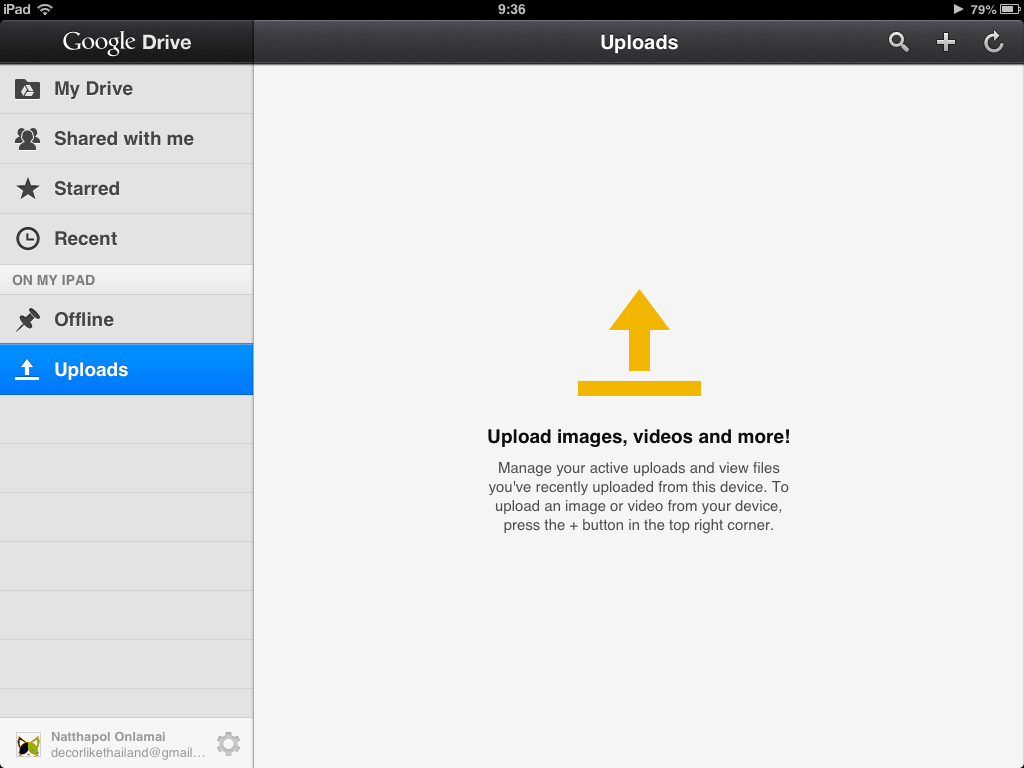Tap the Shared with me people icon
The width and height of the screenshot is (1024, 768).
pyautogui.click(x=27, y=138)
